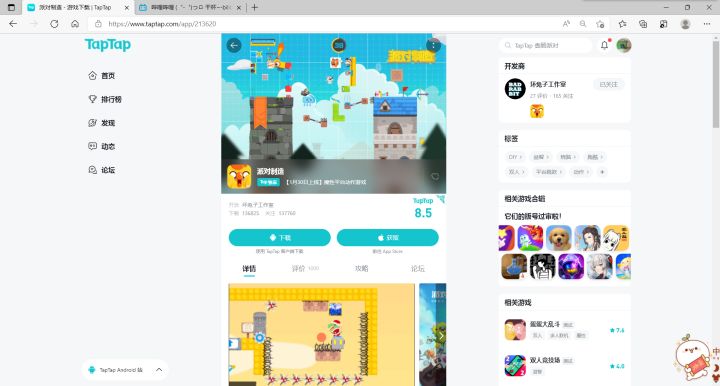Open the 论坛 forum sidebar item
Image resolution: width=720 pixels, height=386 pixels.
(102, 170)
